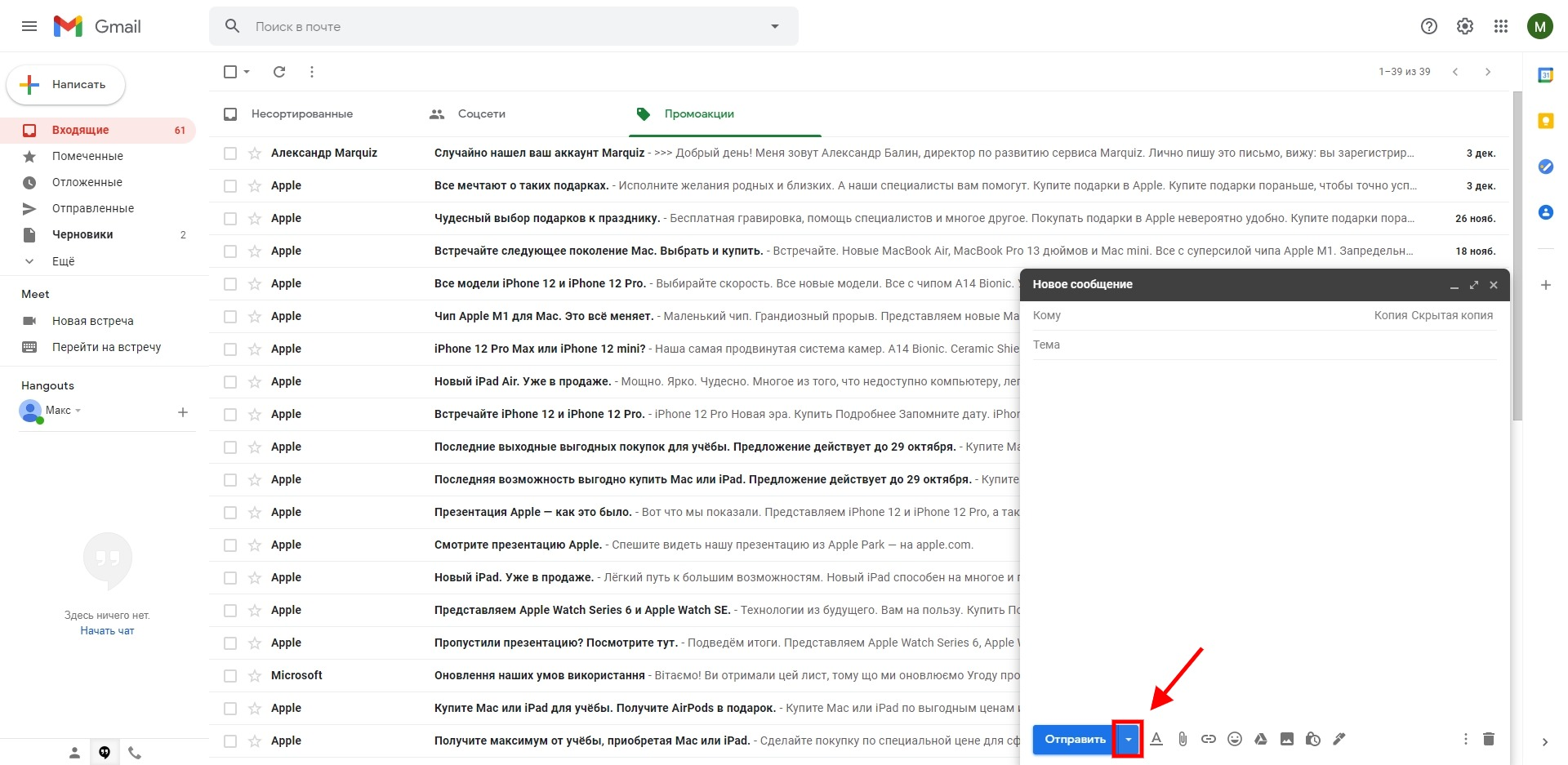Refresh the inbox list

(279, 72)
